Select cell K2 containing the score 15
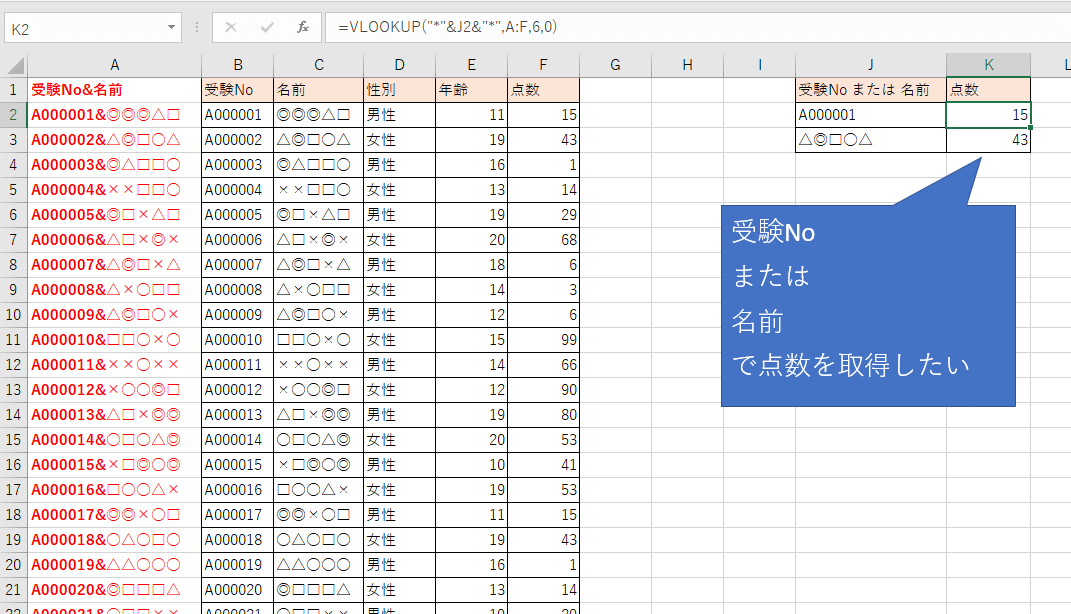The width and height of the screenshot is (1071, 614). pyautogui.click(x=988, y=114)
